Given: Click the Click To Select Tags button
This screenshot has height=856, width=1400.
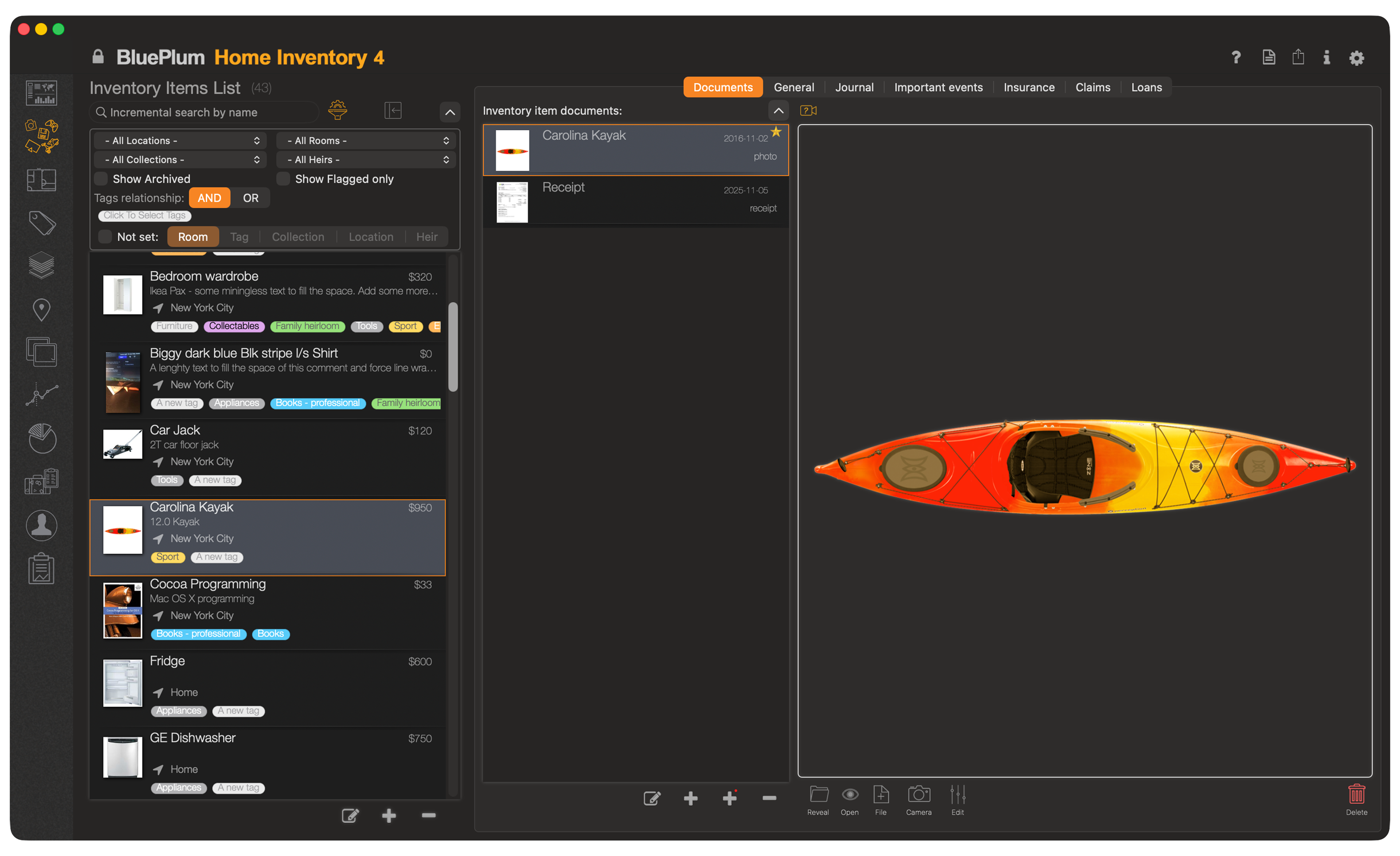Looking at the screenshot, I should click(x=145, y=216).
